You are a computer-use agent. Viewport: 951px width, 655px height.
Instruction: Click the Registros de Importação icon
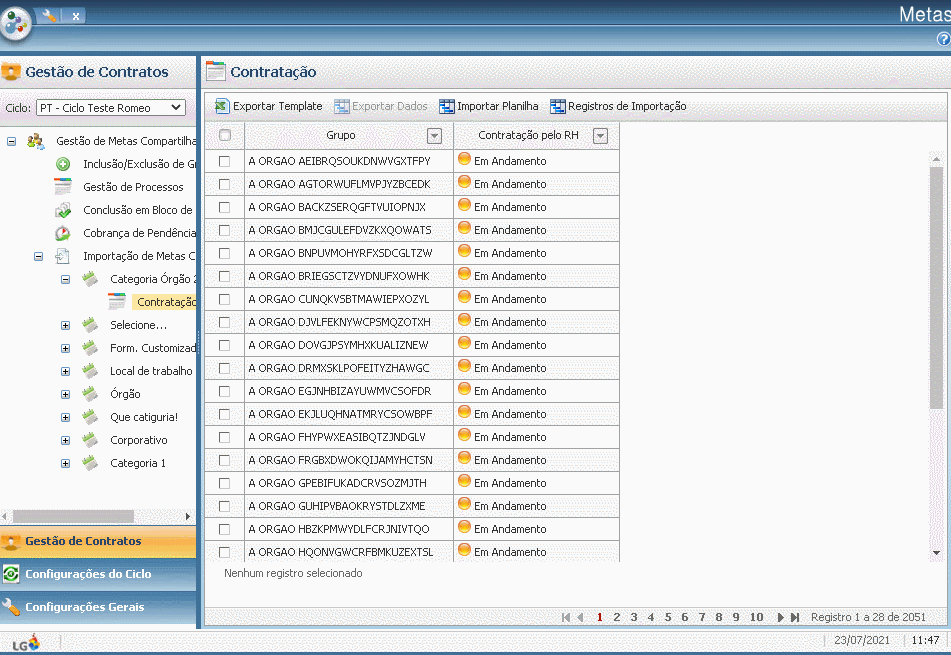pyautogui.click(x=557, y=106)
